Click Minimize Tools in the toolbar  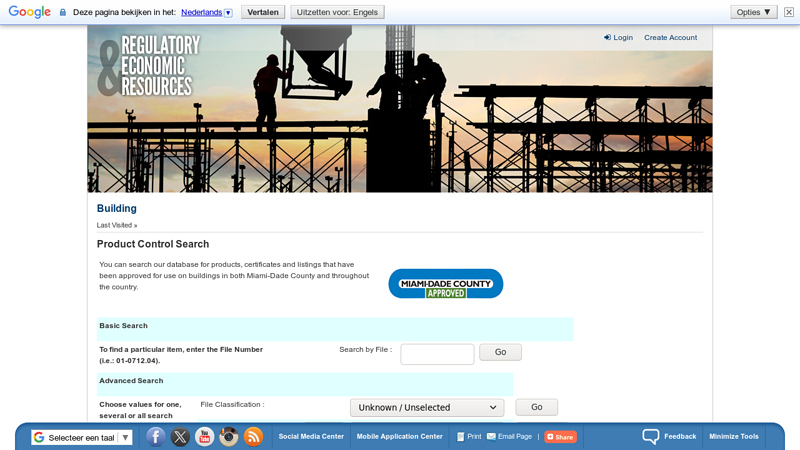734,437
